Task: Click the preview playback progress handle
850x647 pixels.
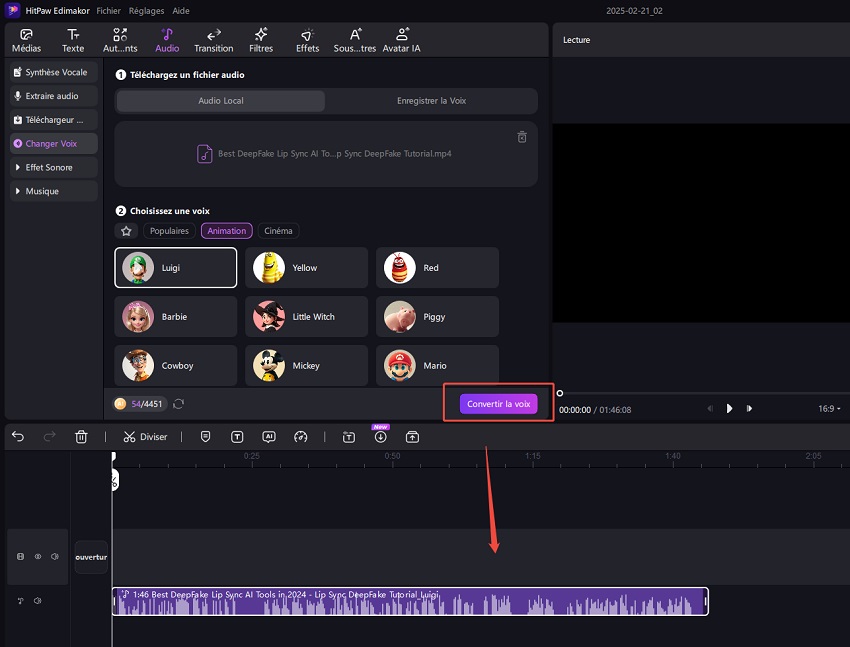Action: pos(560,393)
